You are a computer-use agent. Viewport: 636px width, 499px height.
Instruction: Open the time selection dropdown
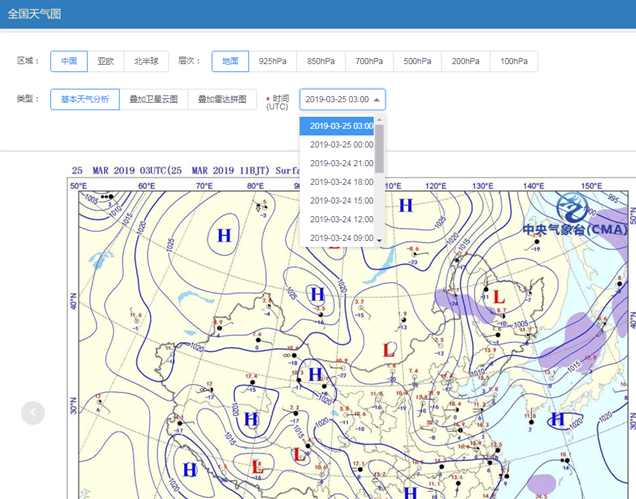click(342, 99)
